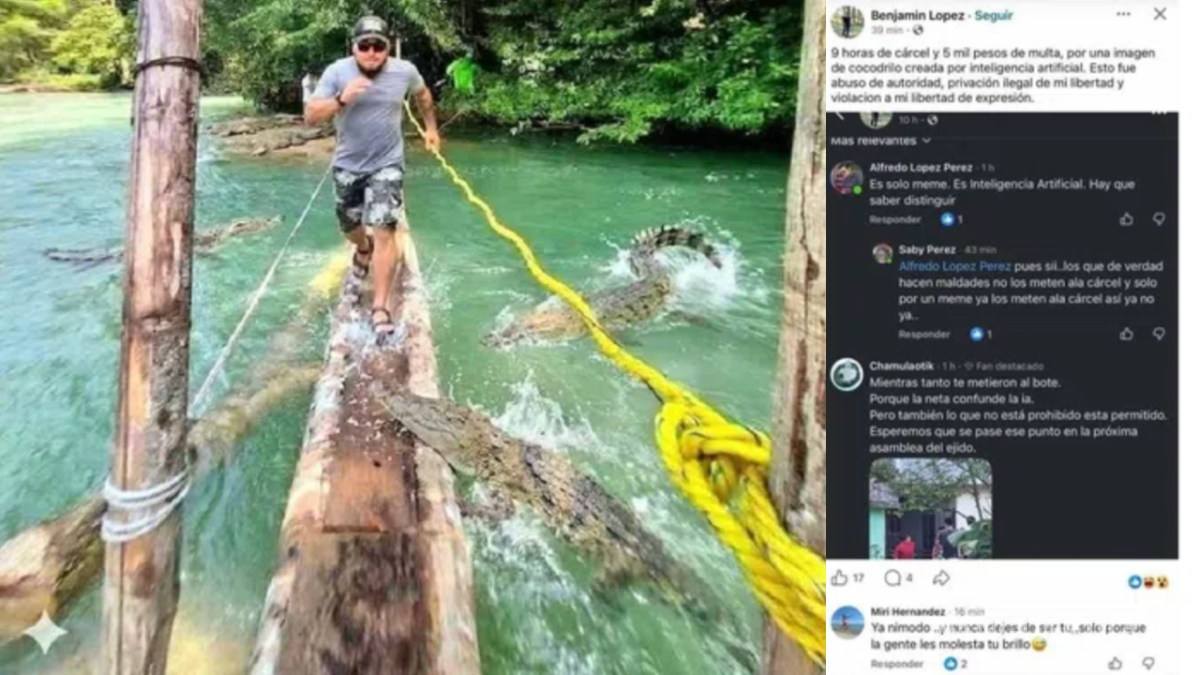Open the three-dot options menu on the post

click(x=1124, y=14)
